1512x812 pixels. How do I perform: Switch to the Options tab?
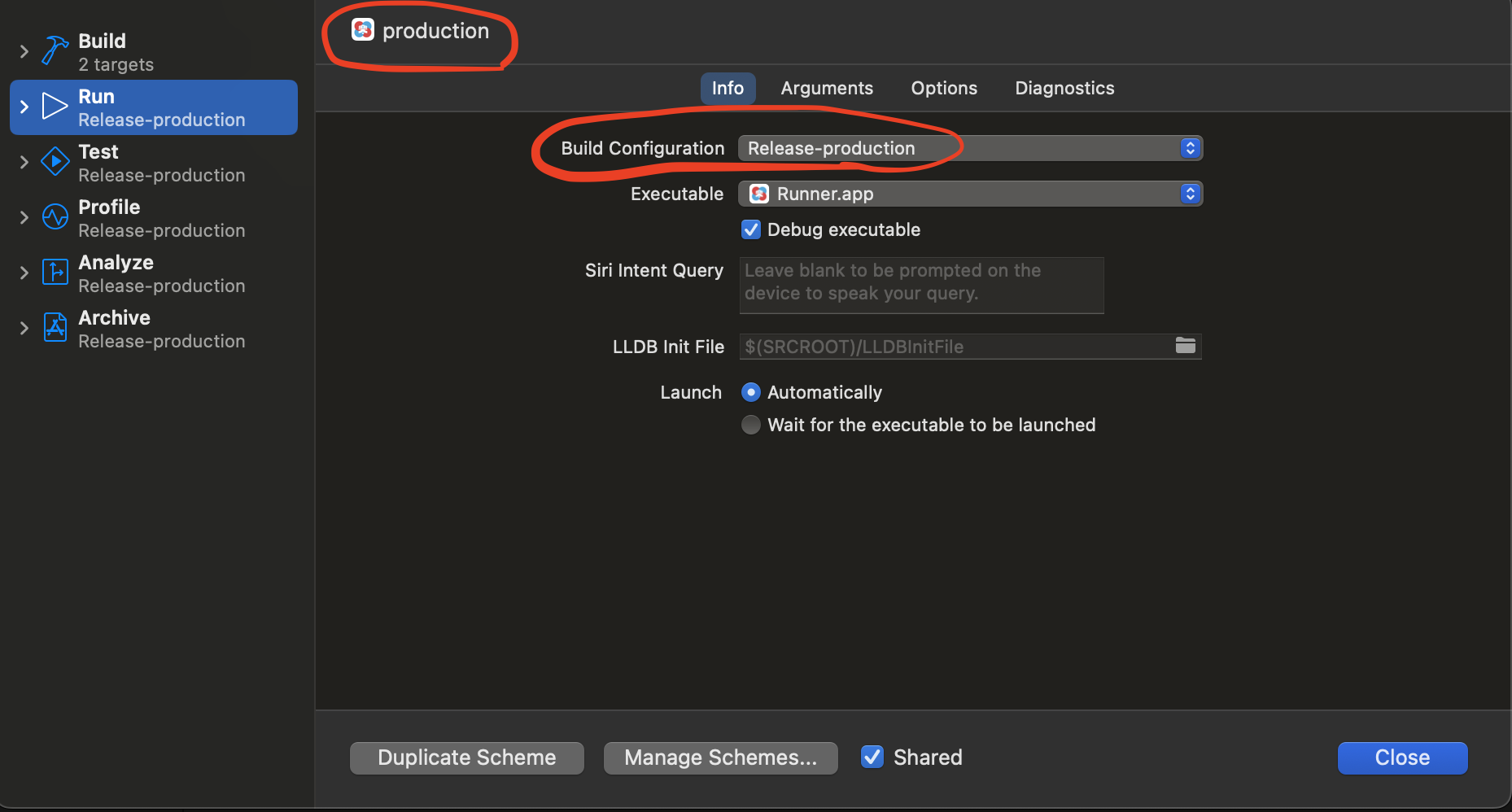coord(944,88)
